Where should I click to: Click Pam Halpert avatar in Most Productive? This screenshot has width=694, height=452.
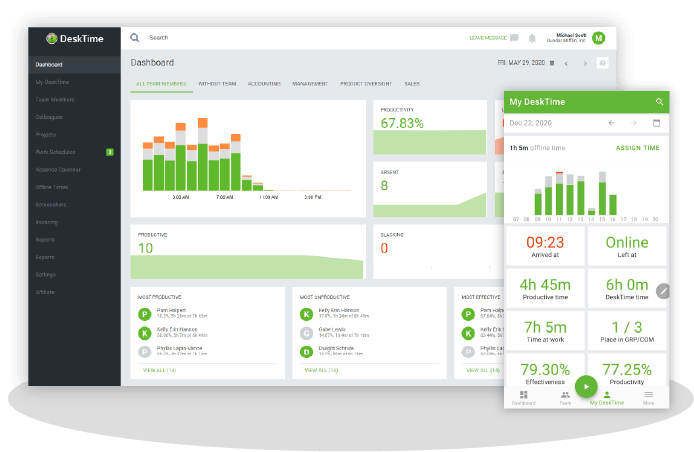tap(145, 314)
